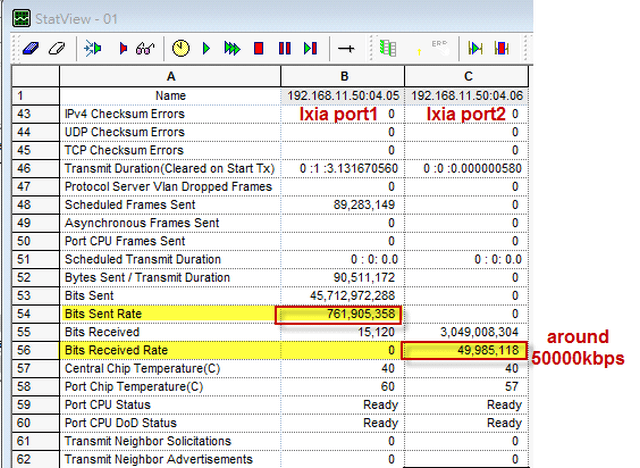Screen dimensions: 640x468
Task: Click the white eraser icon in toolbar
Action: pos(55,47)
